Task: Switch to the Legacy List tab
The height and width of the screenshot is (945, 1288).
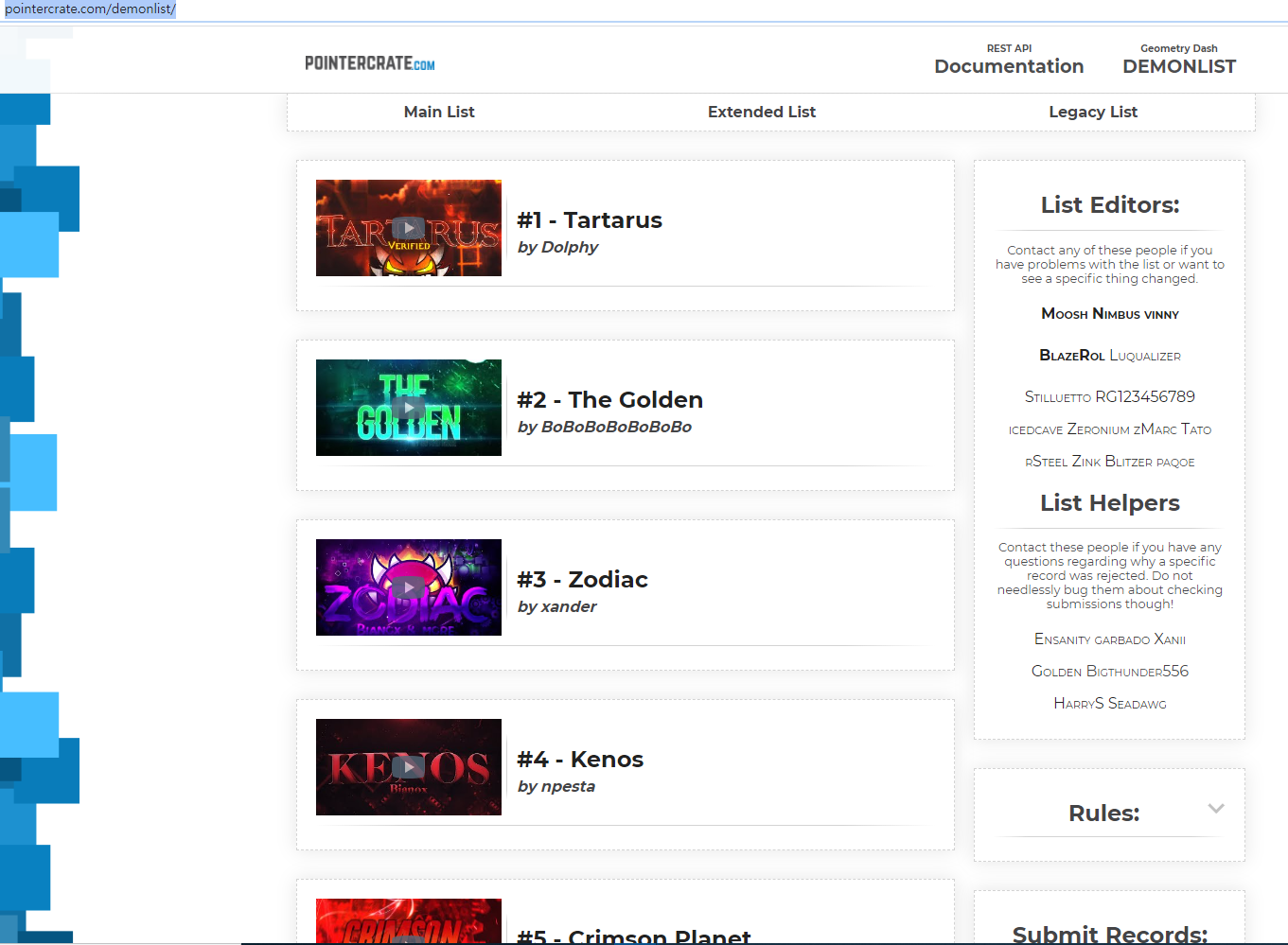Action: tap(1093, 112)
